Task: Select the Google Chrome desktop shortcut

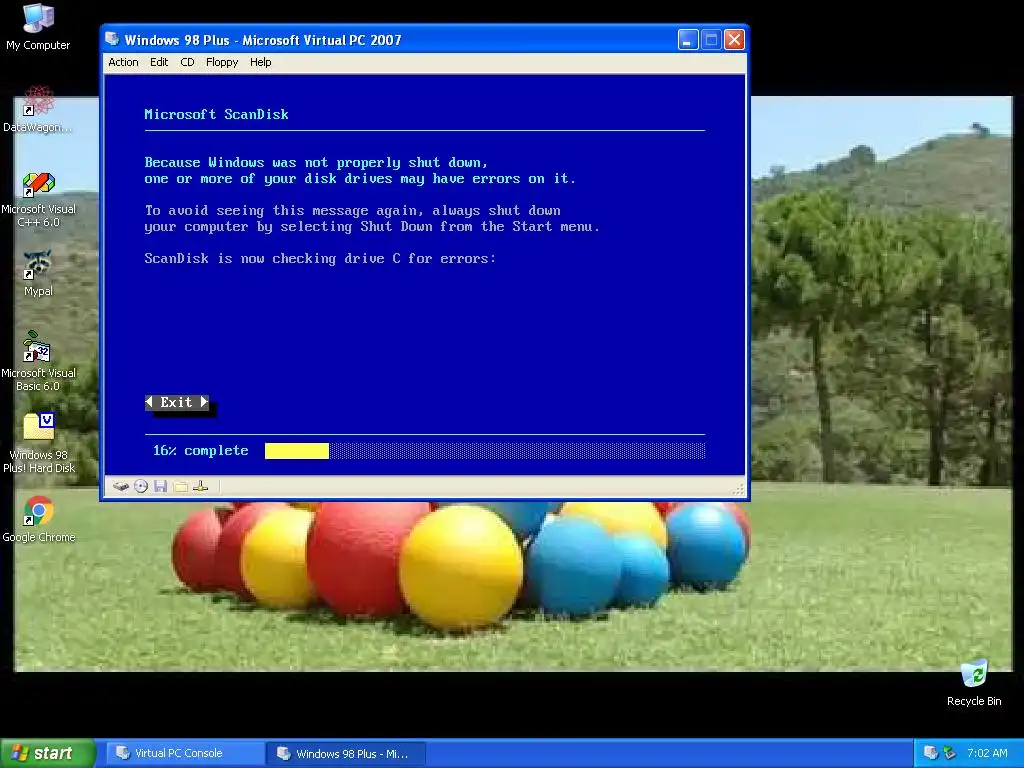Action: (x=39, y=520)
